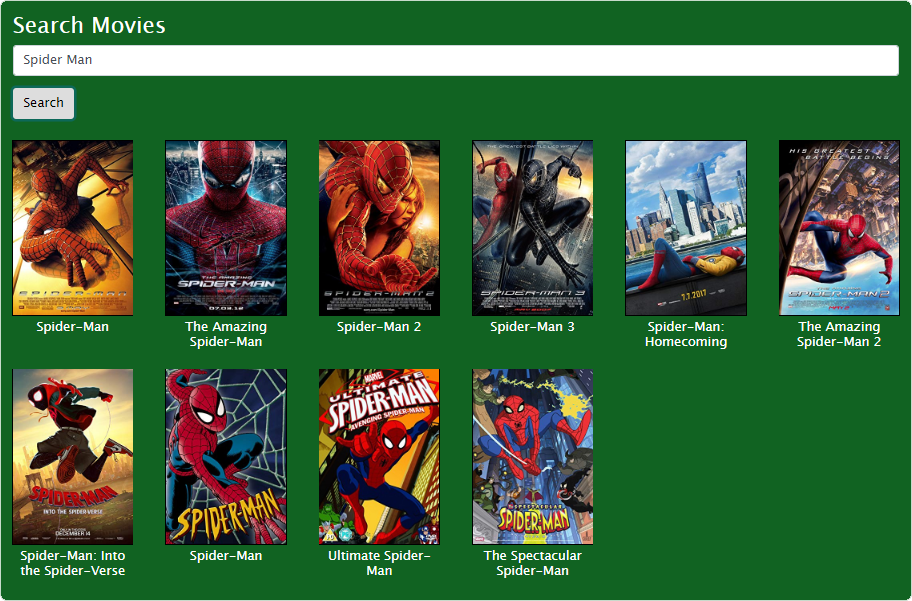This screenshot has height=601, width=912.
Task: Open The Amazing Spider-Man poster dated 07.03.12
Action: pyautogui.click(x=226, y=228)
